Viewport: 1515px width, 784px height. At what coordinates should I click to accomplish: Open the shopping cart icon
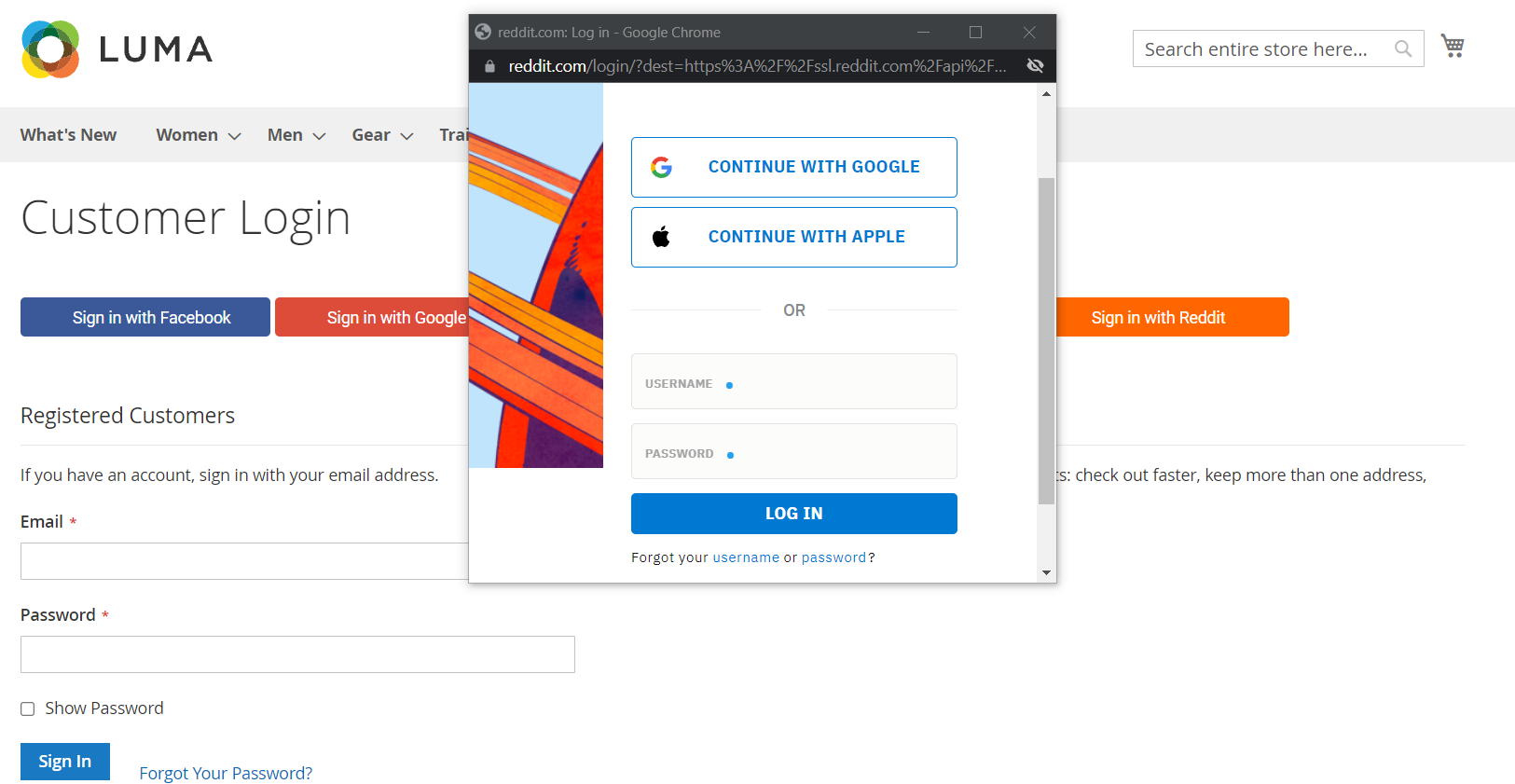pyautogui.click(x=1452, y=46)
